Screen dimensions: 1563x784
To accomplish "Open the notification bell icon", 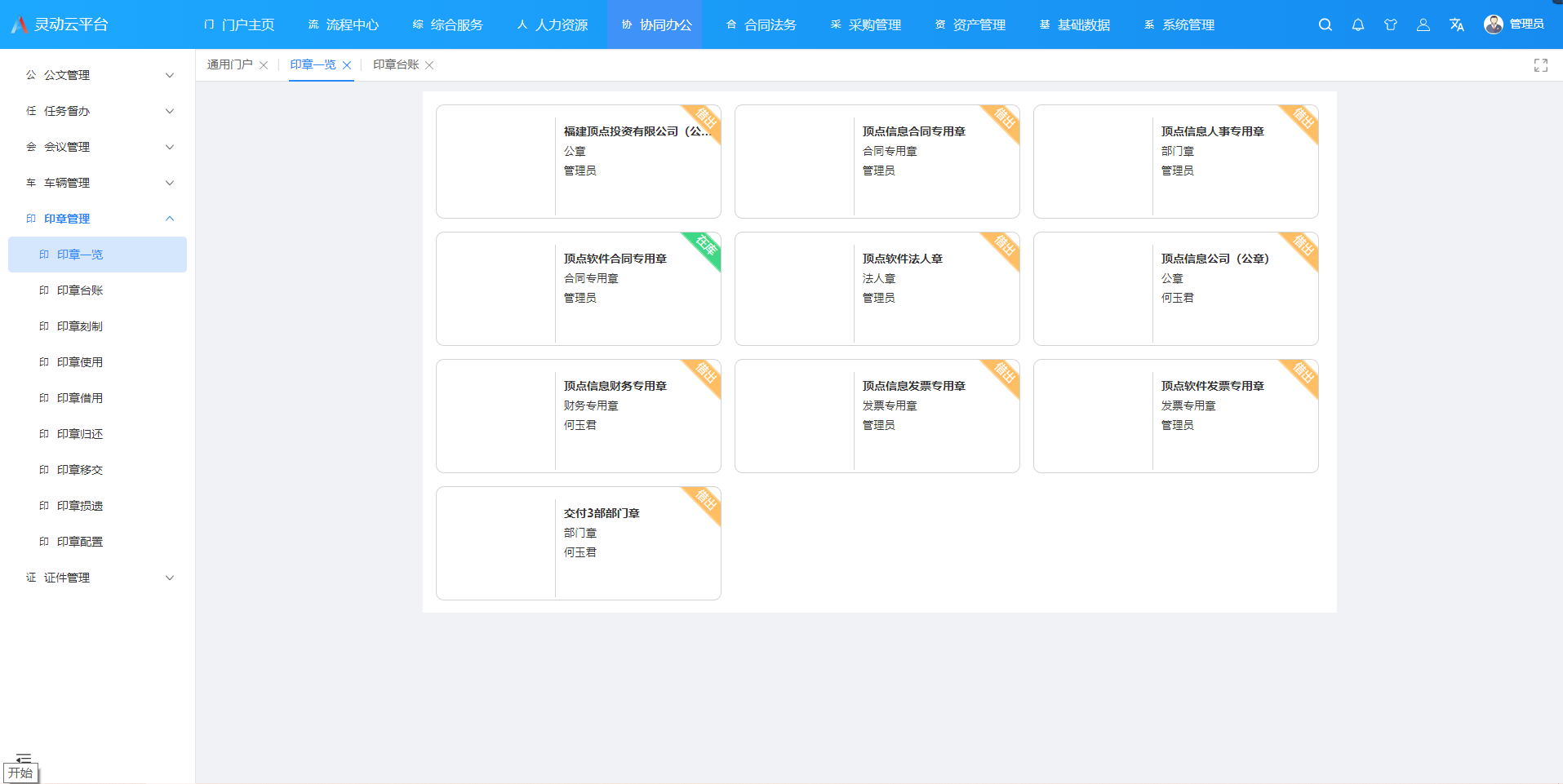I will (1357, 24).
